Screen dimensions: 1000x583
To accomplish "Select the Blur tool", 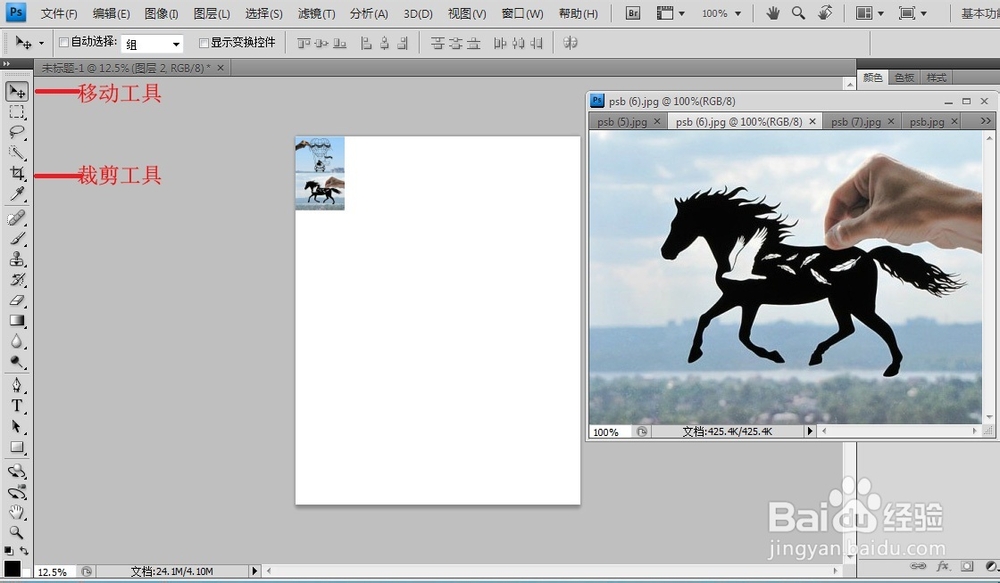I will 17,341.
